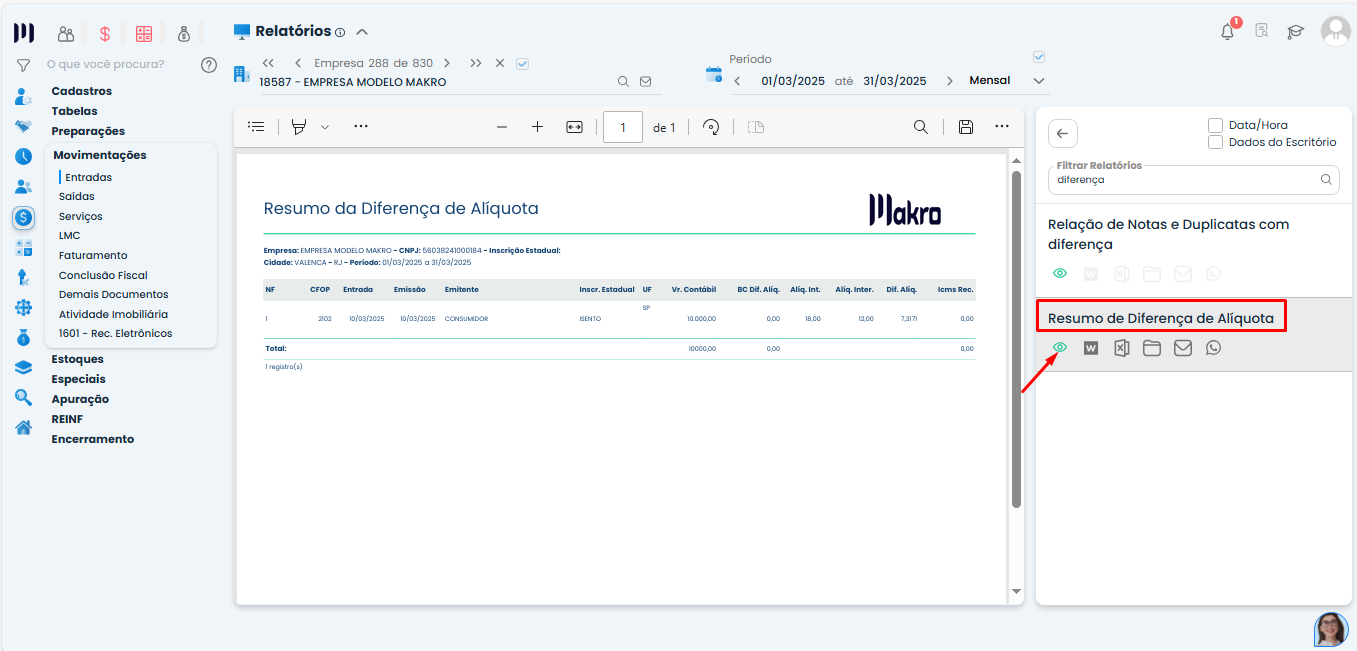Click the back arrow button in reports panel
This screenshot has height=651, width=1357.
pyautogui.click(x=1062, y=134)
